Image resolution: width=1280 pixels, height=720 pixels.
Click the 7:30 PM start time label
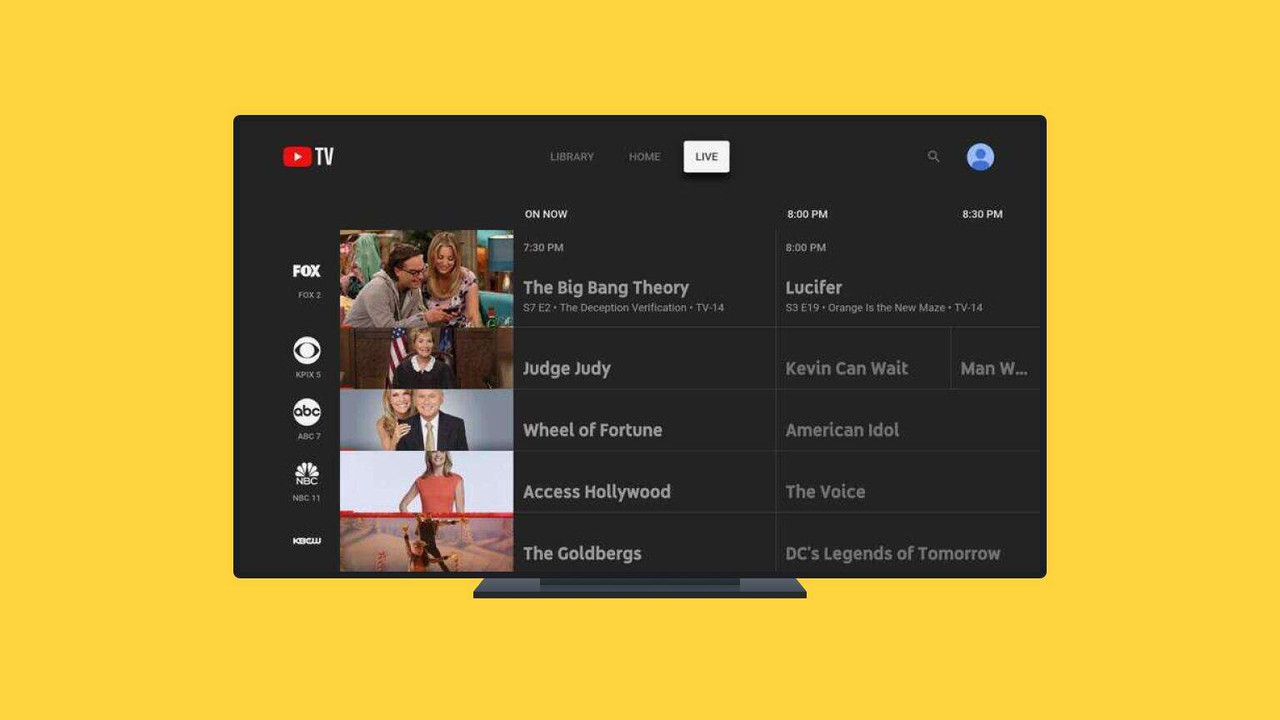(543, 247)
